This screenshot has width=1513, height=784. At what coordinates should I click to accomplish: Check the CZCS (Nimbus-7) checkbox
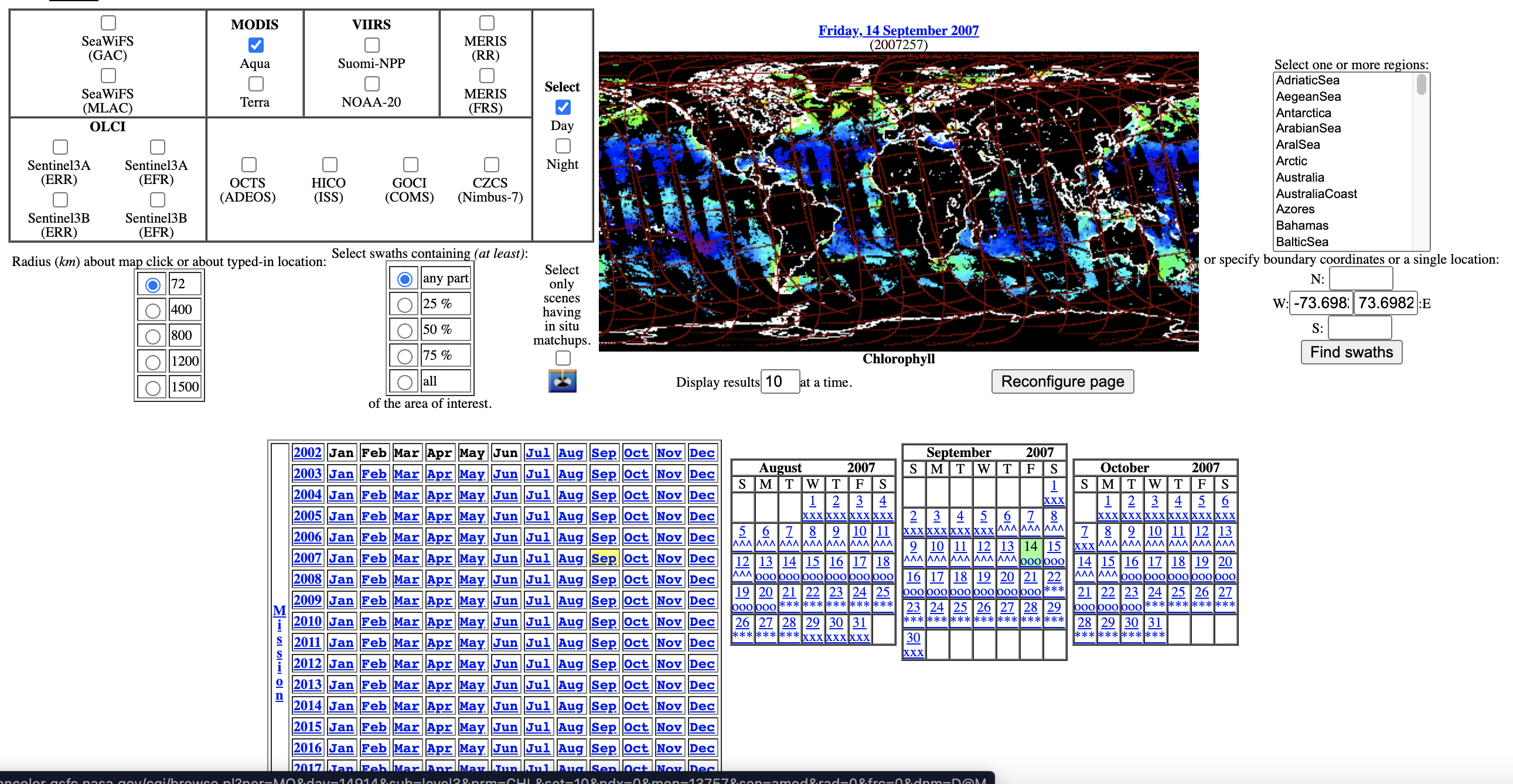(491, 165)
